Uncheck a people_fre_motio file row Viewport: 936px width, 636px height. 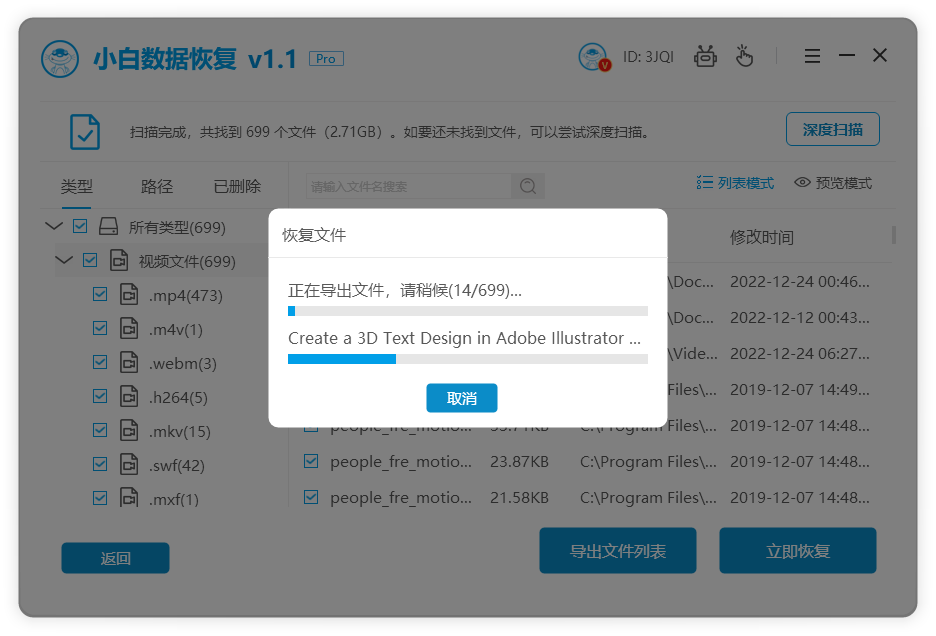point(310,462)
